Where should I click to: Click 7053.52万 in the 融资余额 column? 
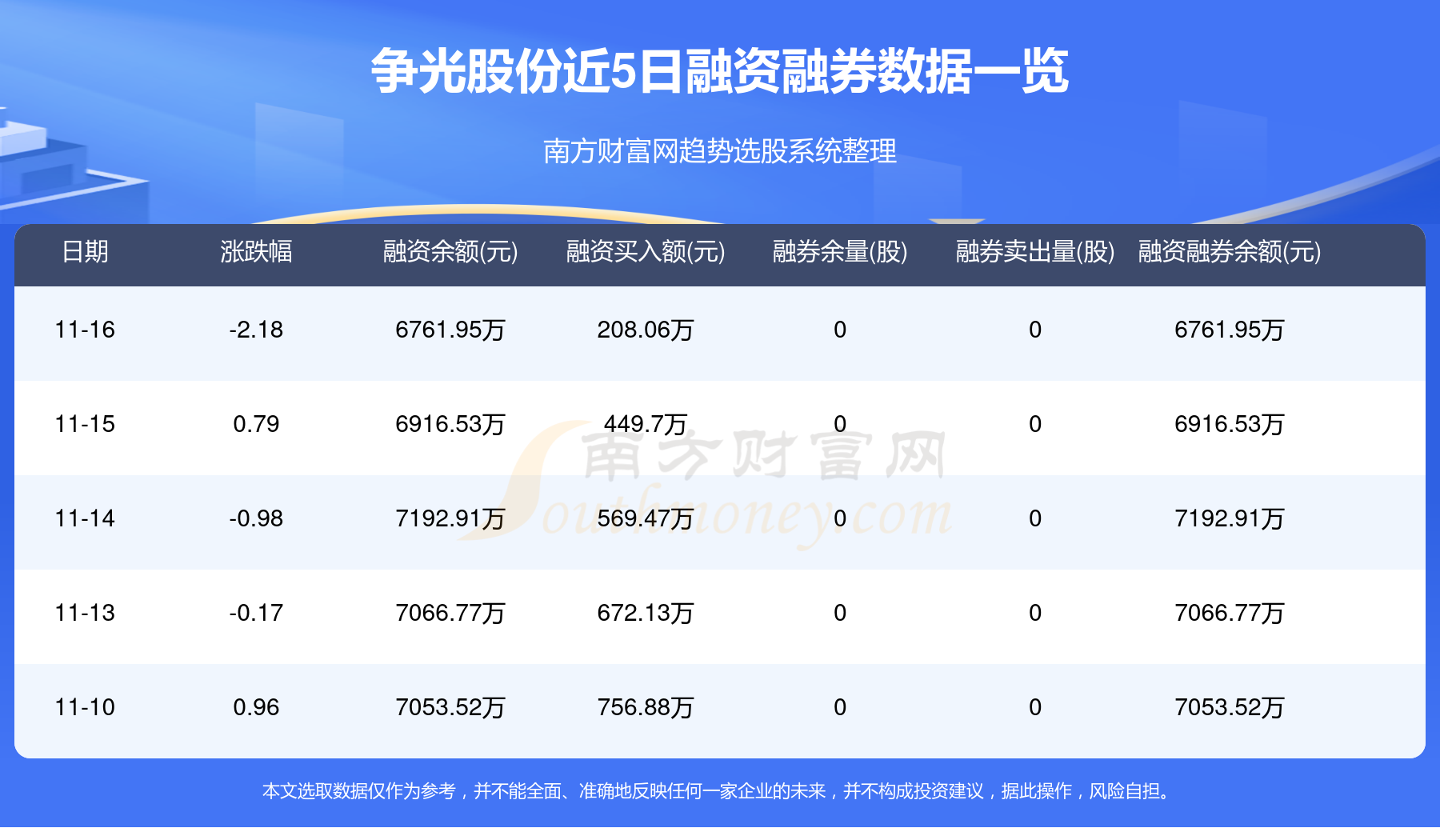(450, 707)
